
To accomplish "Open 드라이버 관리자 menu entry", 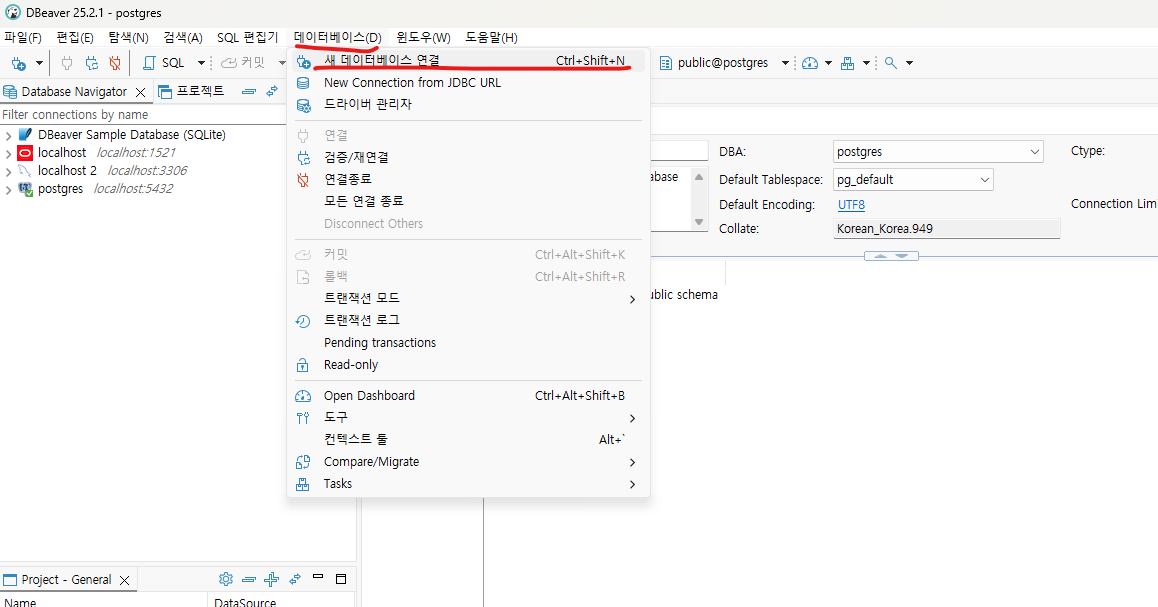I will pos(468,104).
